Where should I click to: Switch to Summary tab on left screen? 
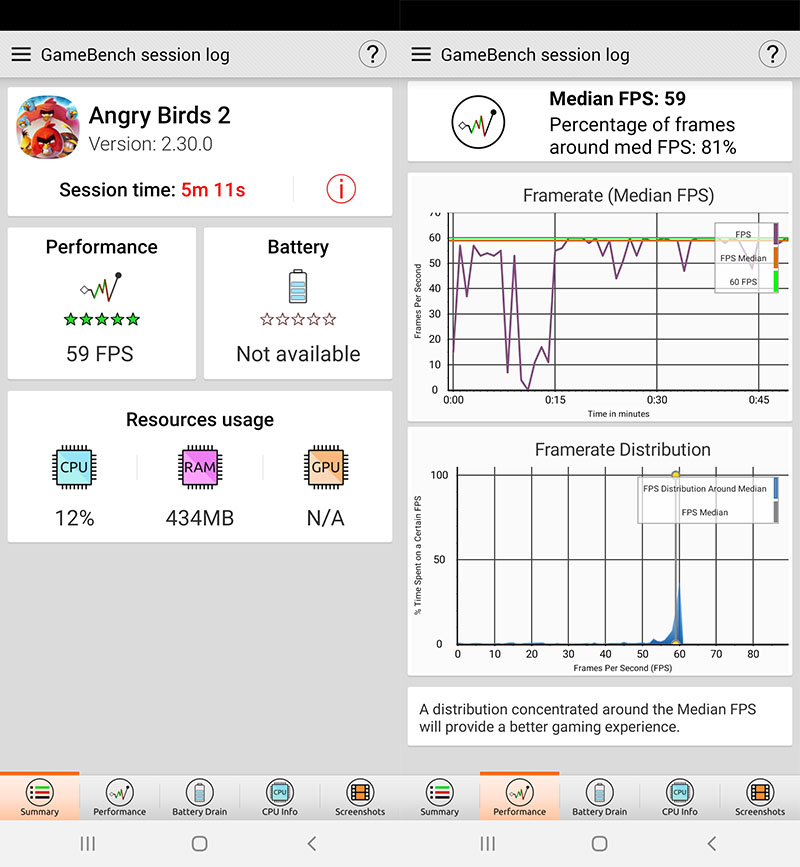point(39,796)
